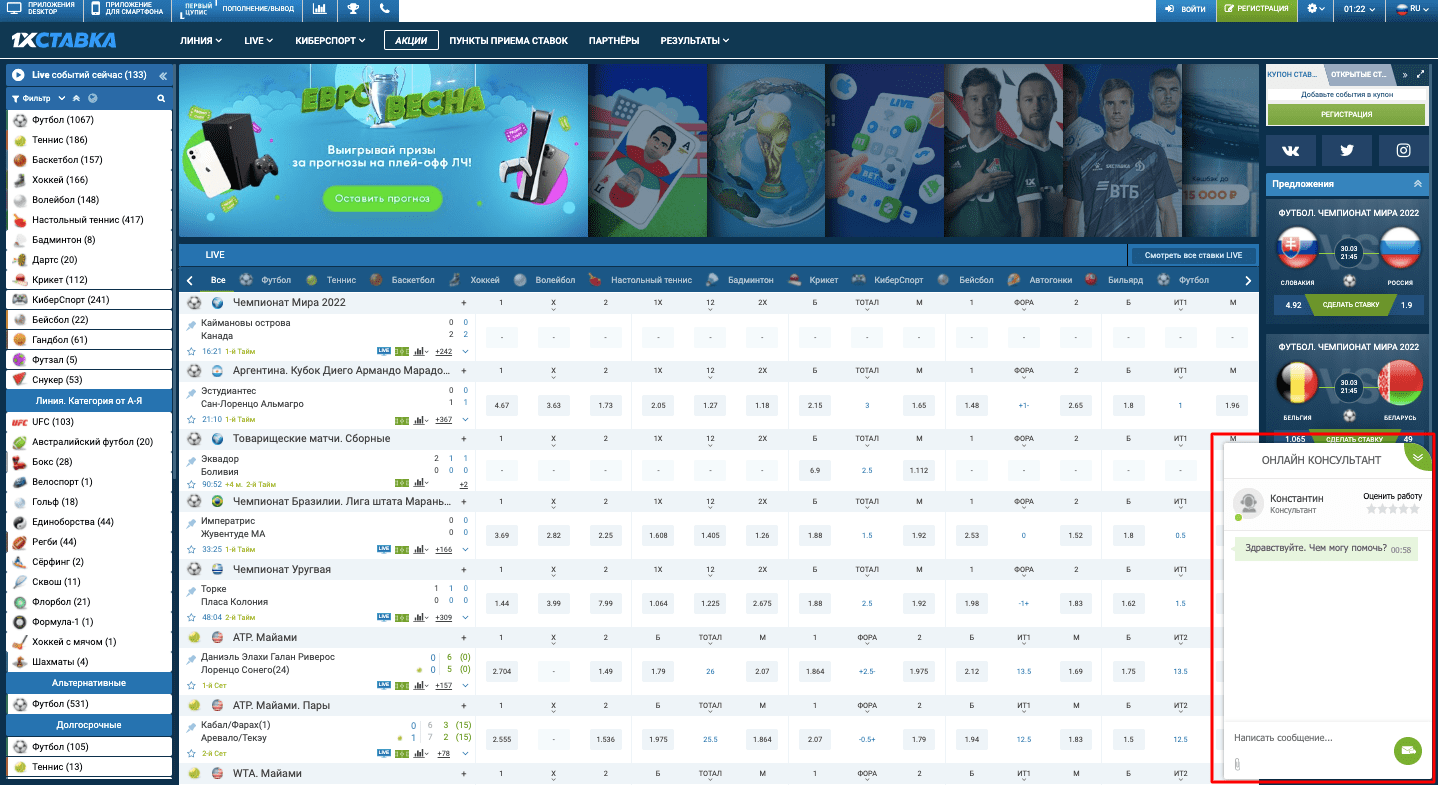Open the LIVE stream icon for Каймановы острова match
The image size is (1438, 785).
point(384,351)
